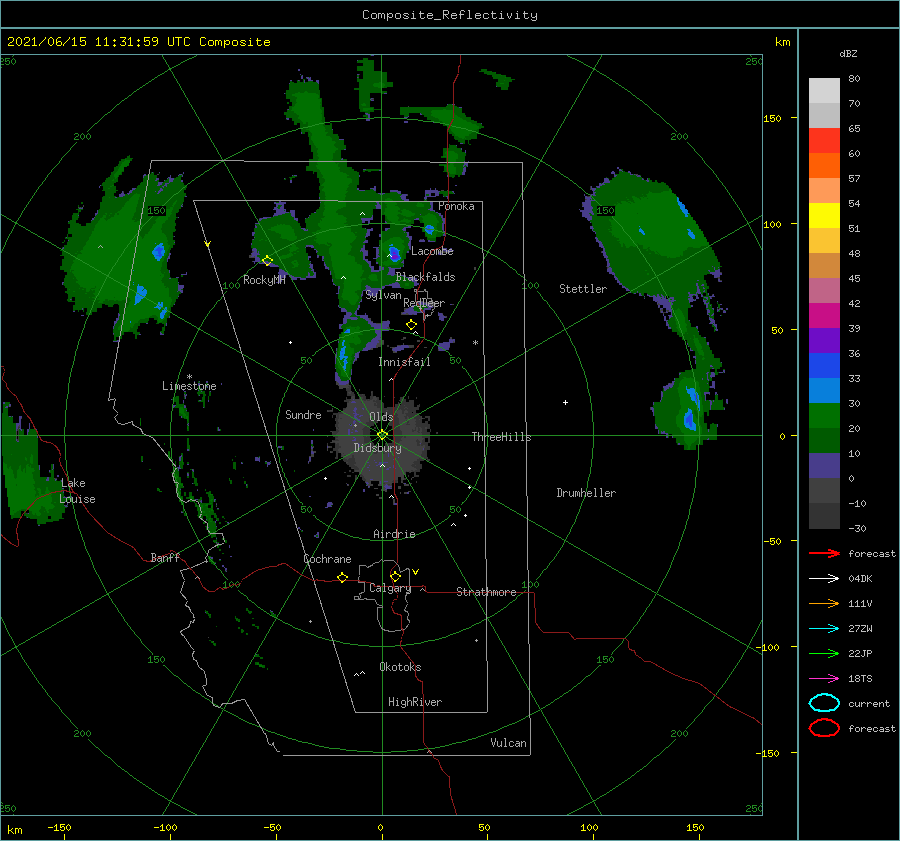Click the magenta 18TS arrow in legend
Screen dimensions: 900x841
[824, 679]
